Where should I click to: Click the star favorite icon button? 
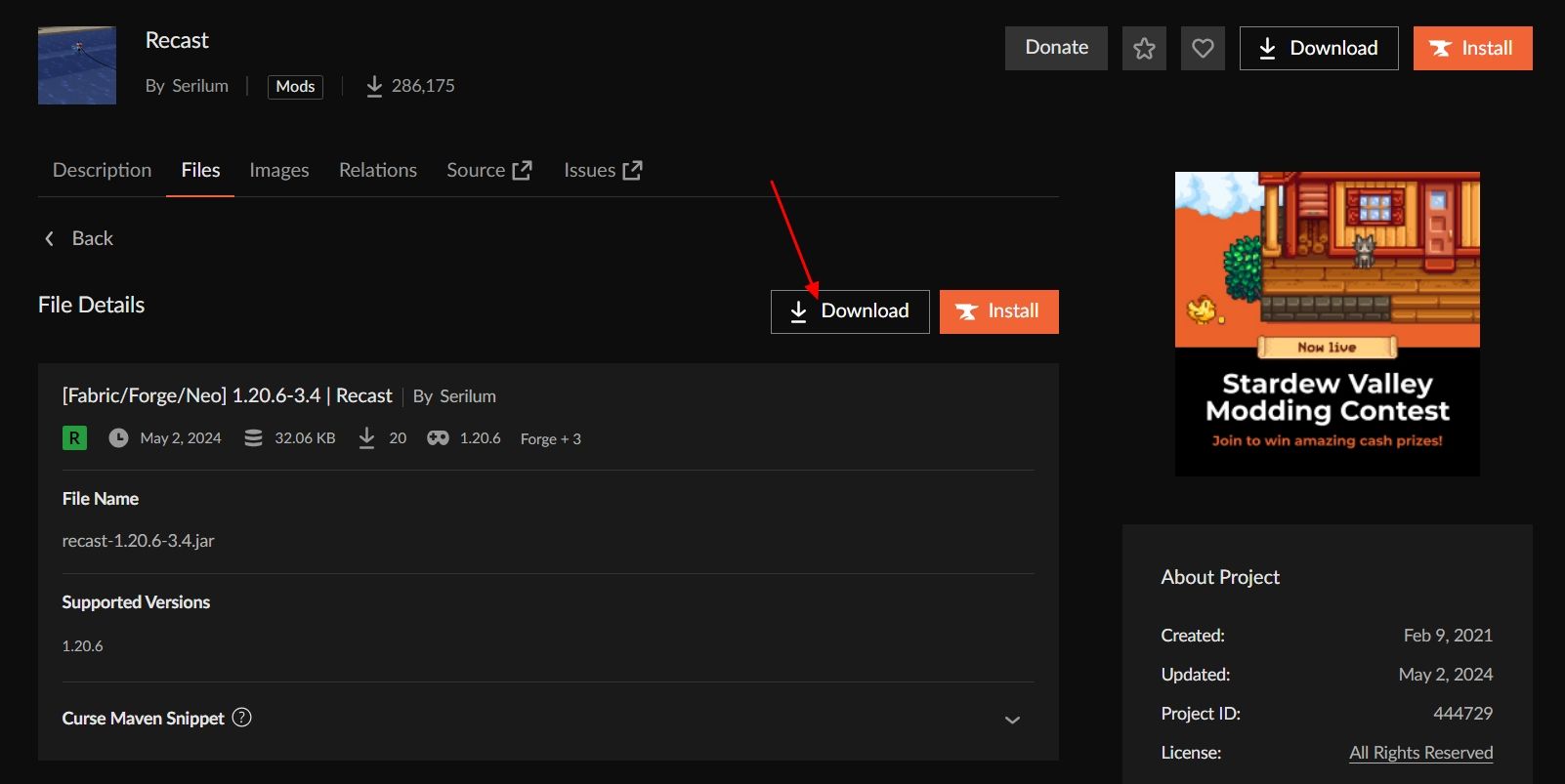(1144, 48)
